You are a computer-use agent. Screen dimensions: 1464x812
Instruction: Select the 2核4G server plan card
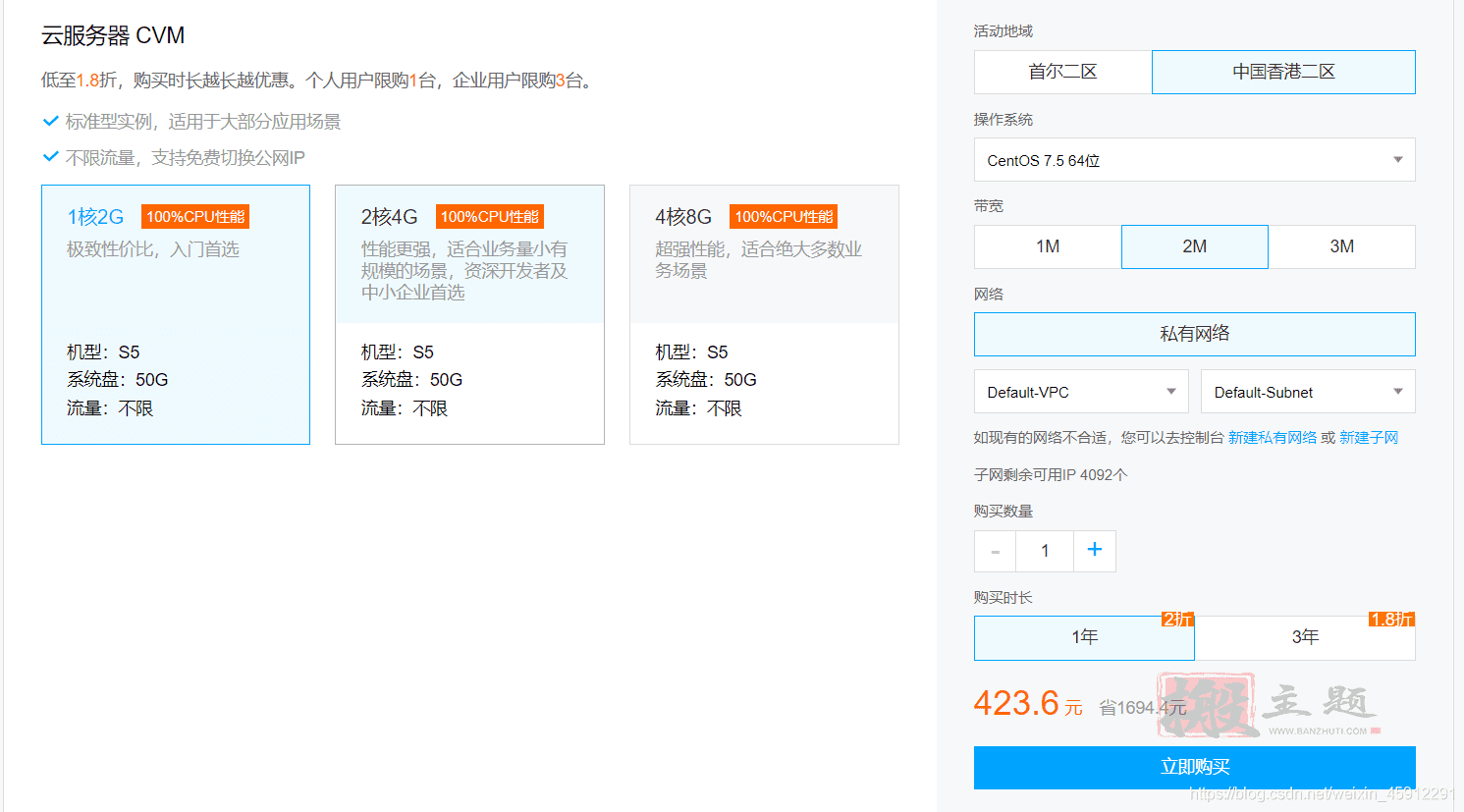[x=469, y=314]
